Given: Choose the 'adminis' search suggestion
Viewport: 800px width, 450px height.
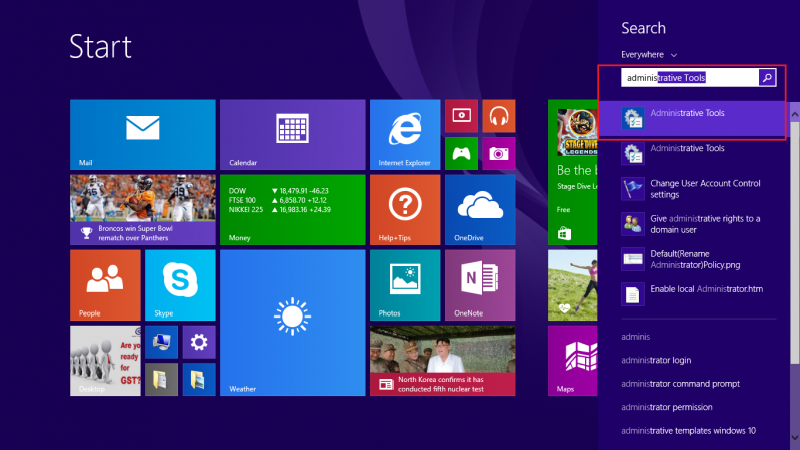Looking at the screenshot, I should point(635,337).
